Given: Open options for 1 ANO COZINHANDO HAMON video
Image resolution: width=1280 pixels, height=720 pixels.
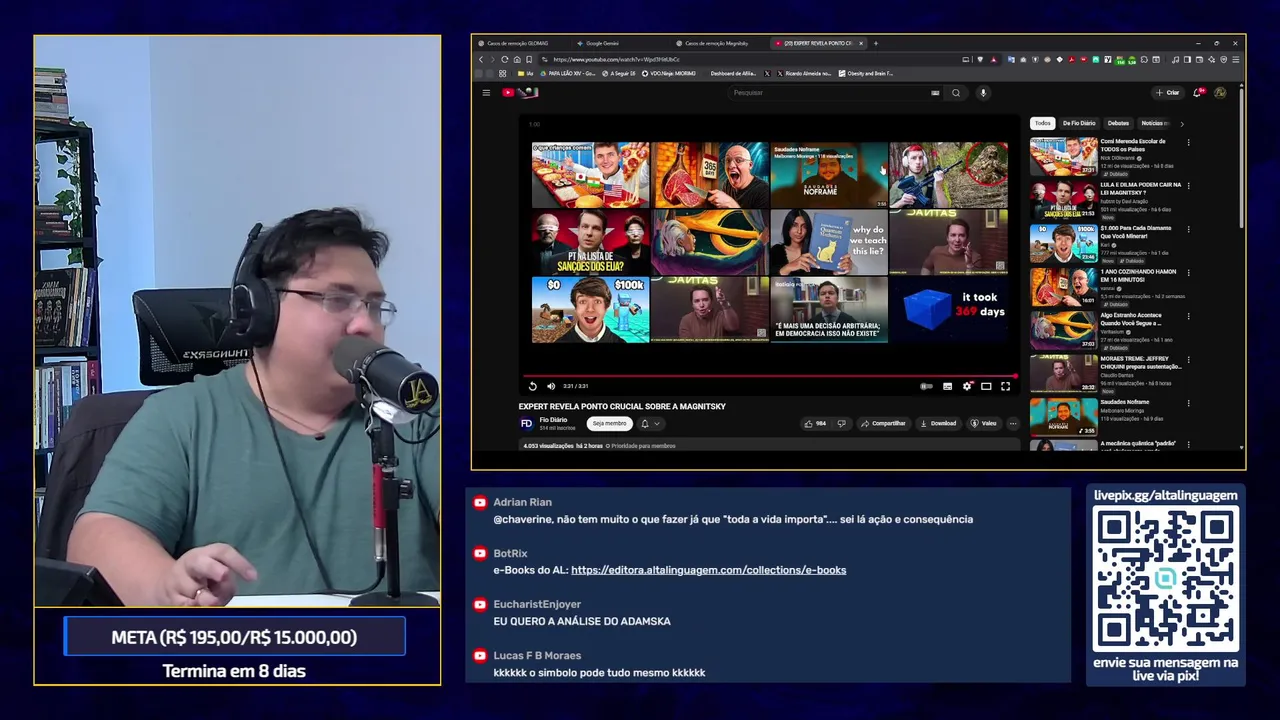Looking at the screenshot, I should [x=1188, y=272].
